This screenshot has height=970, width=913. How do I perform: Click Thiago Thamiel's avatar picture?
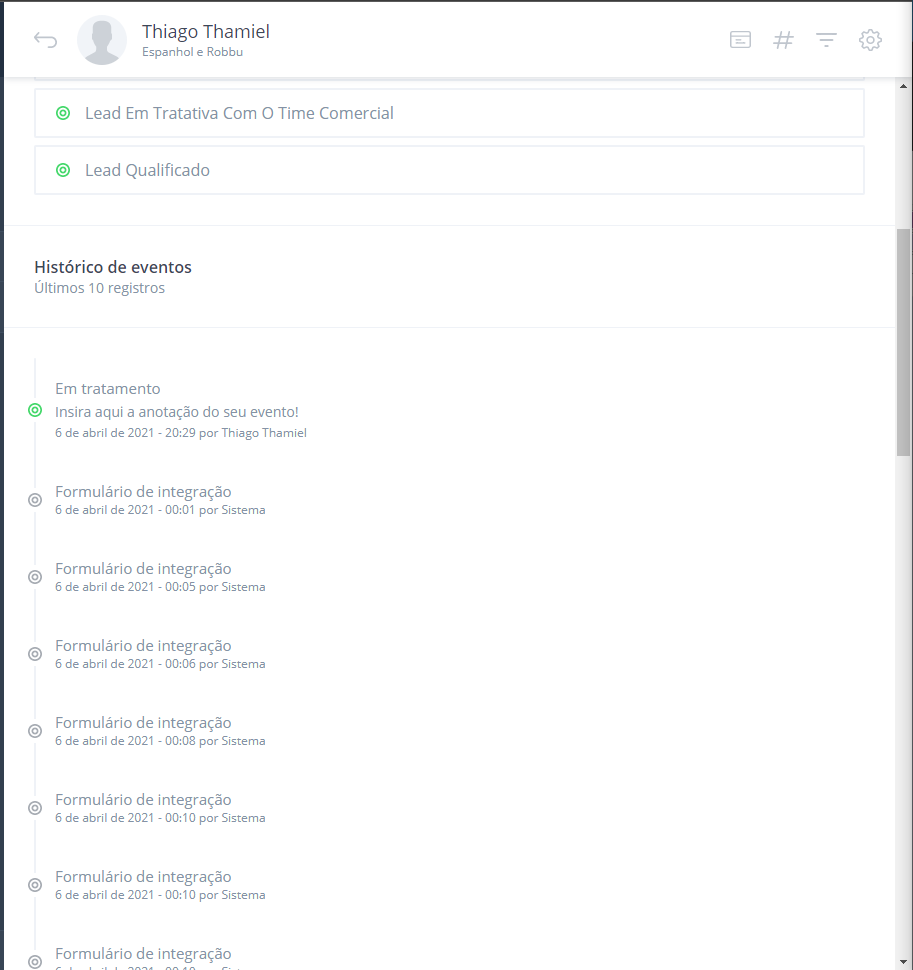coord(102,40)
